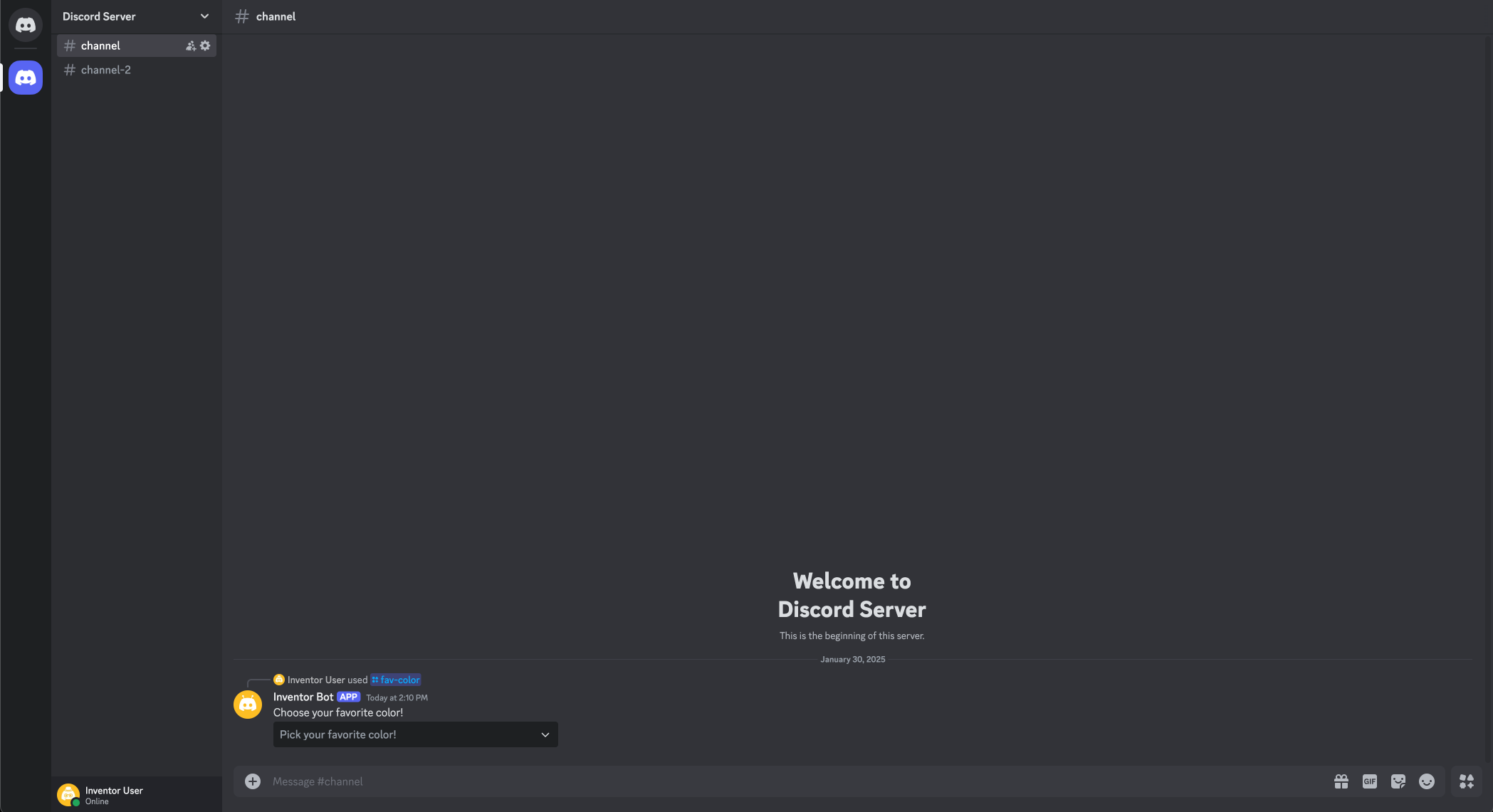Click the plus attachment button

point(253,781)
